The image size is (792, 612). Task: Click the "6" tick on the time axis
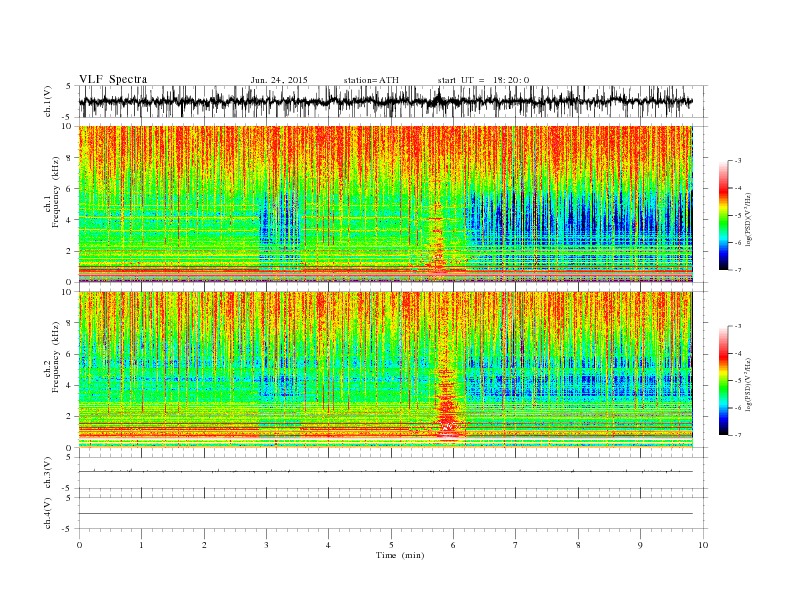click(x=454, y=545)
